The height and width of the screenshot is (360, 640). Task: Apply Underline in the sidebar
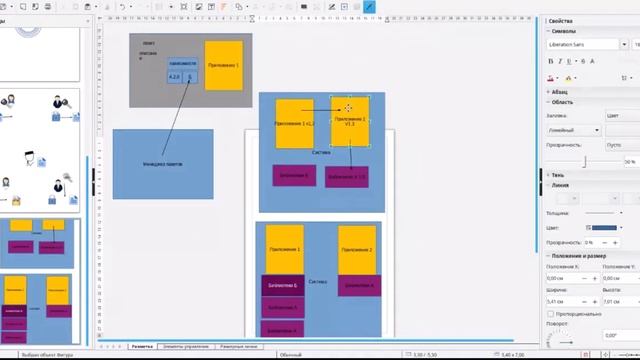[x=569, y=61]
